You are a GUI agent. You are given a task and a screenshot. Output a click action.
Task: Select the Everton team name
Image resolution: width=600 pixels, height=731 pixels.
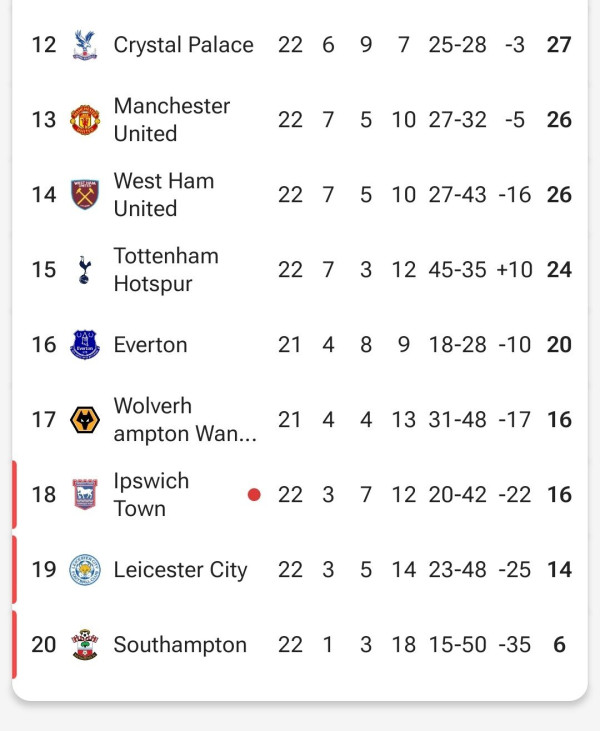pyautogui.click(x=150, y=345)
